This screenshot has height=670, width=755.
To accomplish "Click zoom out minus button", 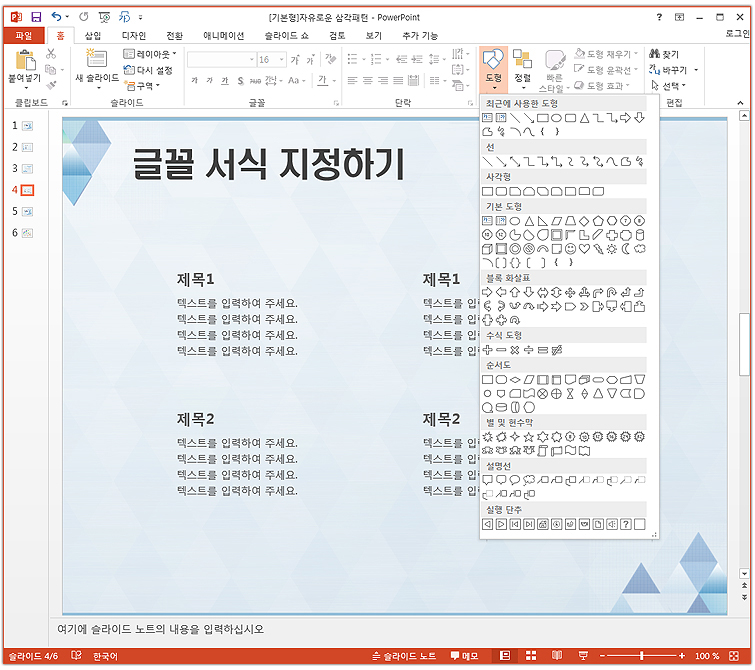I will point(602,656).
